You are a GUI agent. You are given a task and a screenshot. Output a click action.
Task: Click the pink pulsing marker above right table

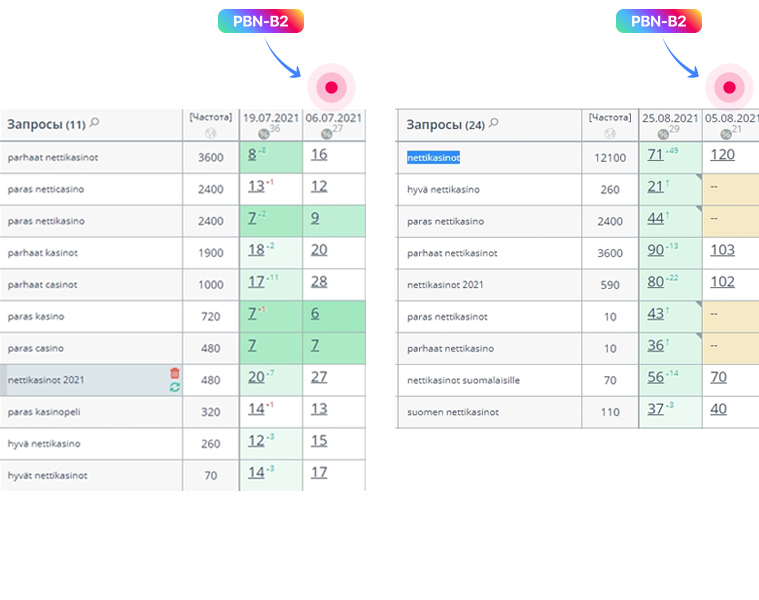(x=729, y=88)
